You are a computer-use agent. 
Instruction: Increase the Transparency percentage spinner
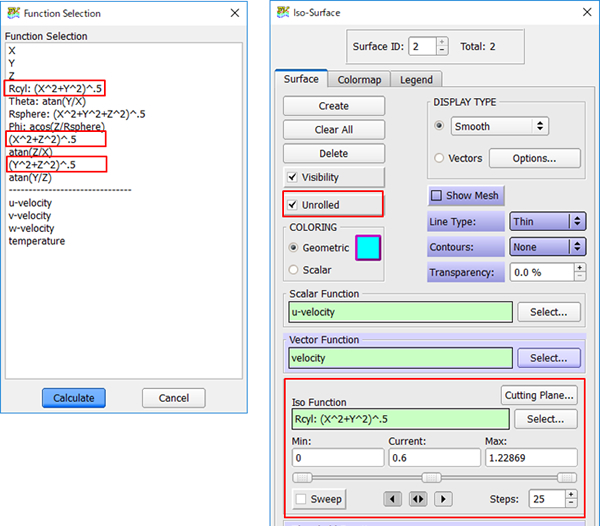pyautogui.click(x=579, y=267)
